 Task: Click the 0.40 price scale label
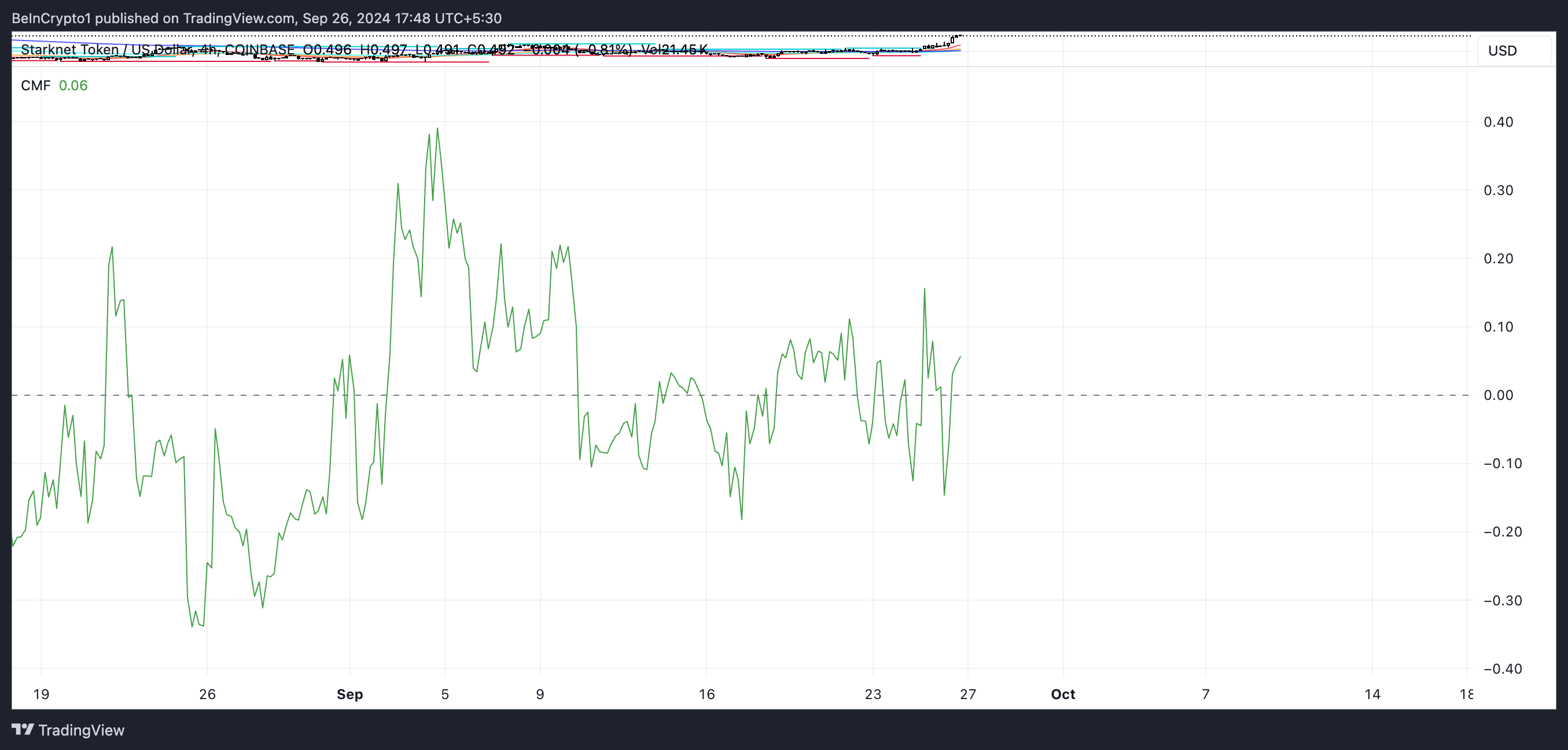(x=1498, y=122)
